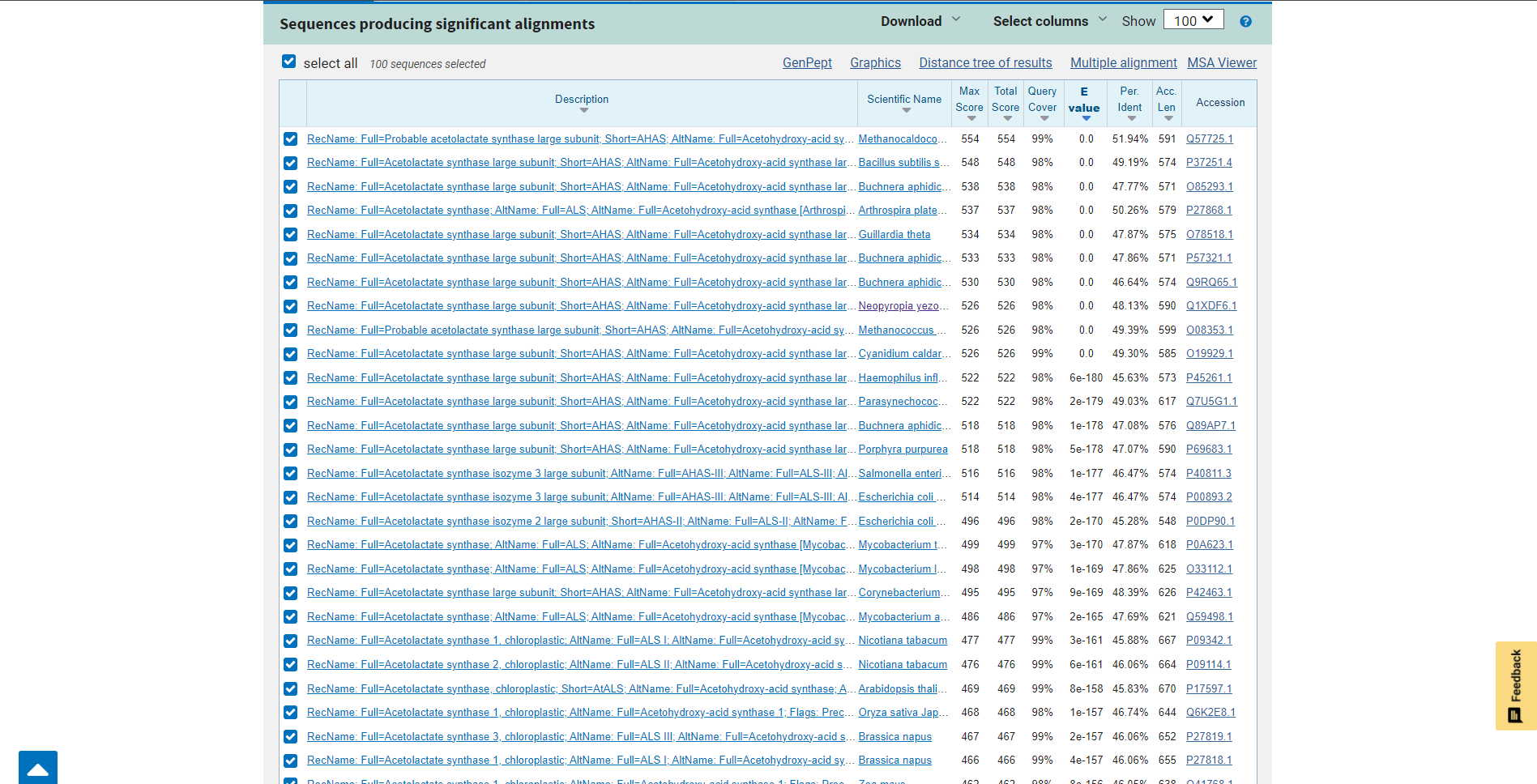Click the 'Sequences producing significant alignments' heading
Screen dimensions: 1537x784
point(438,23)
